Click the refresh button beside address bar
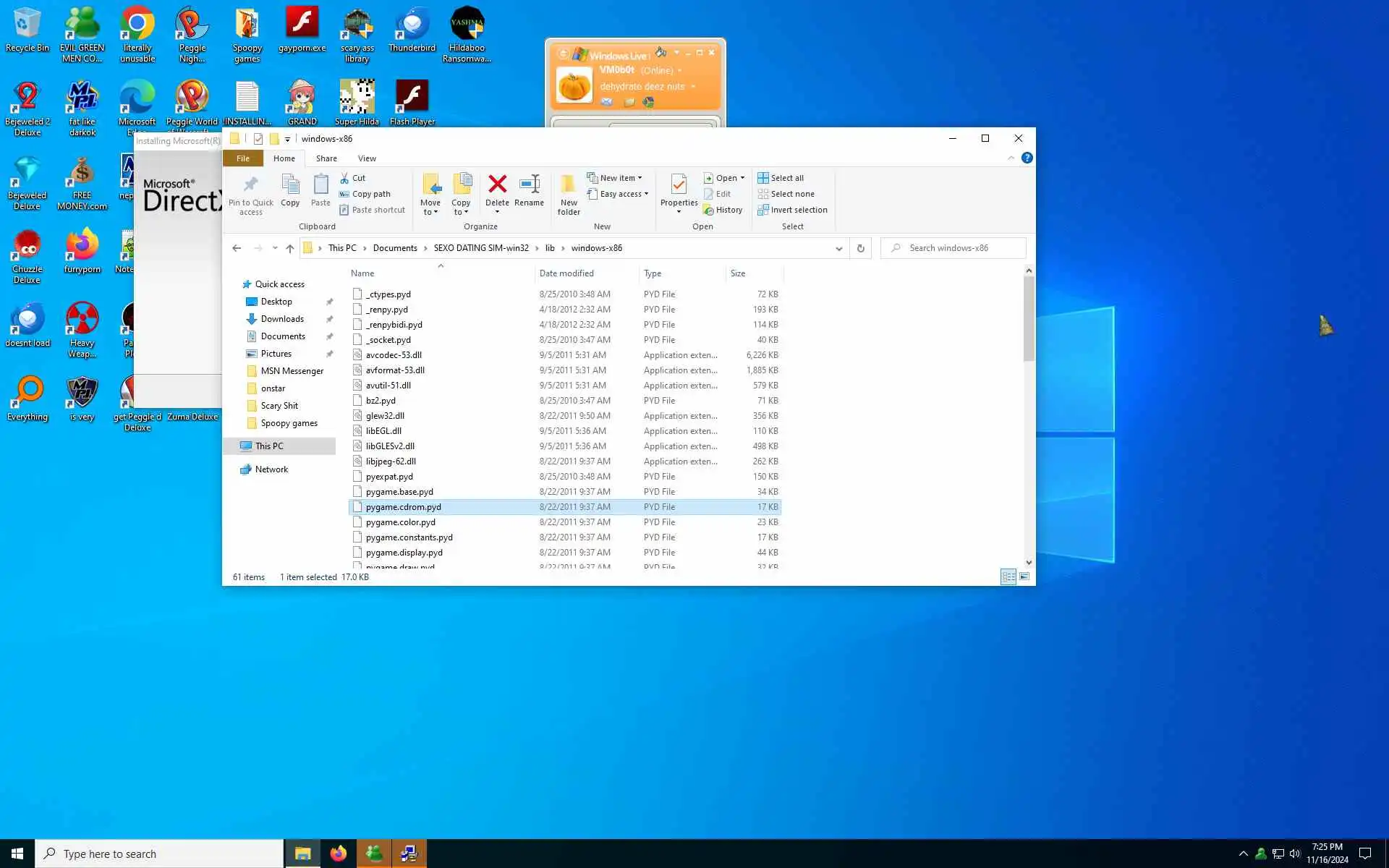Image resolution: width=1389 pixels, height=868 pixels. (860, 248)
